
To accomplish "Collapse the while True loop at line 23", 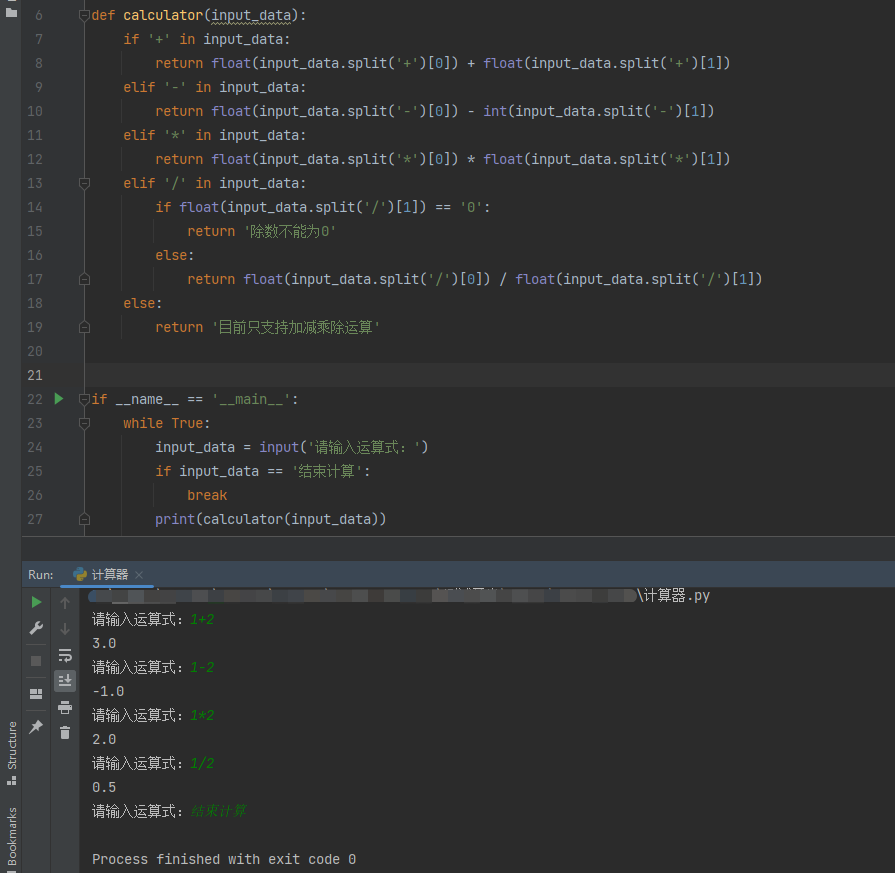I will (x=84, y=423).
